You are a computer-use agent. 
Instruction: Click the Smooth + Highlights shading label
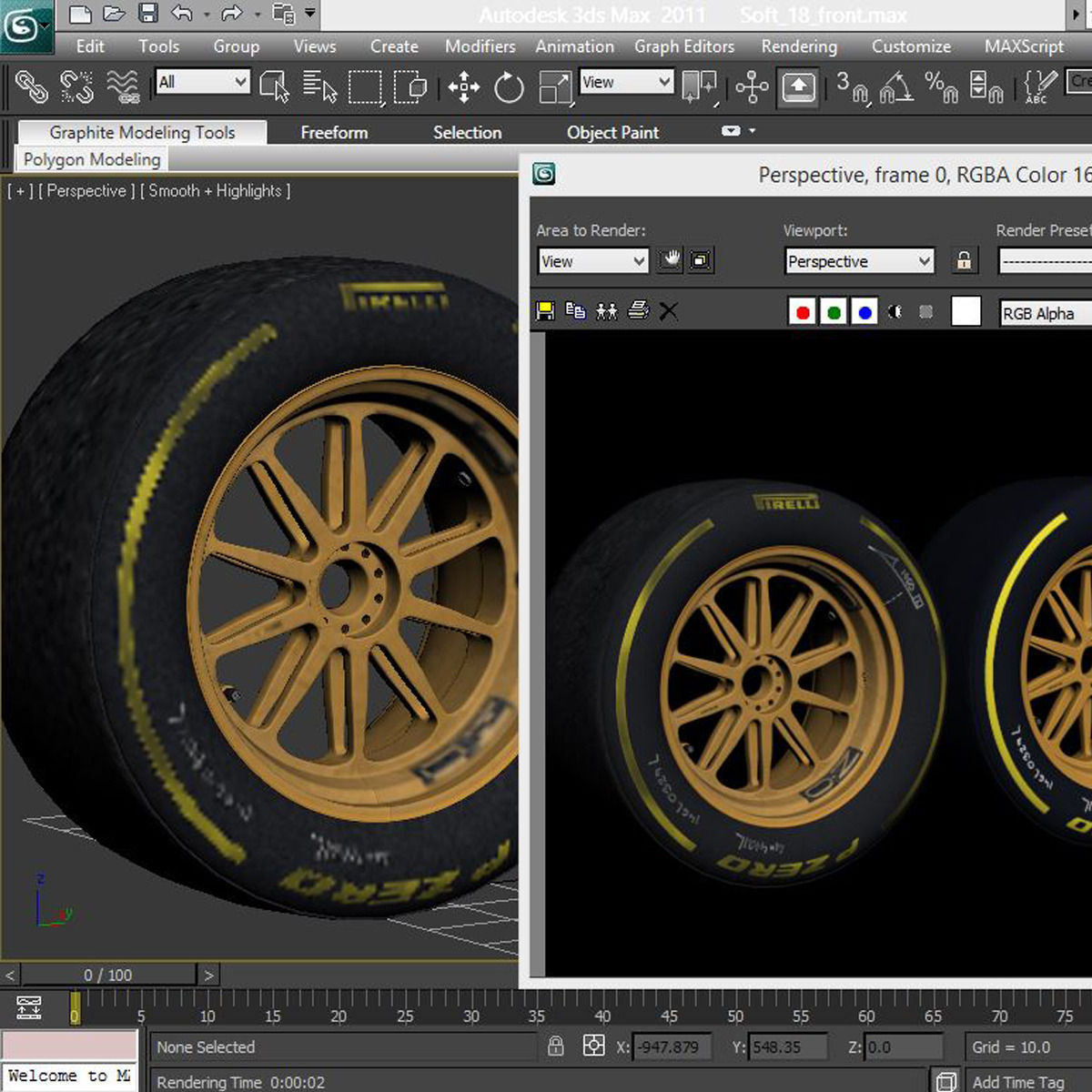[x=215, y=191]
